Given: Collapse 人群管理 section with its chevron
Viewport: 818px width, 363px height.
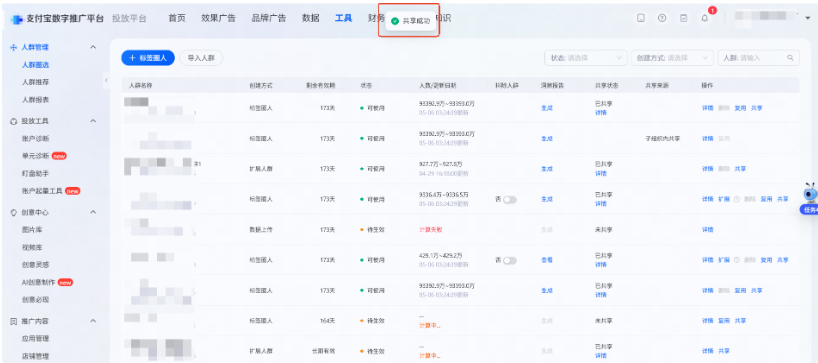Looking at the screenshot, I should 93,47.
